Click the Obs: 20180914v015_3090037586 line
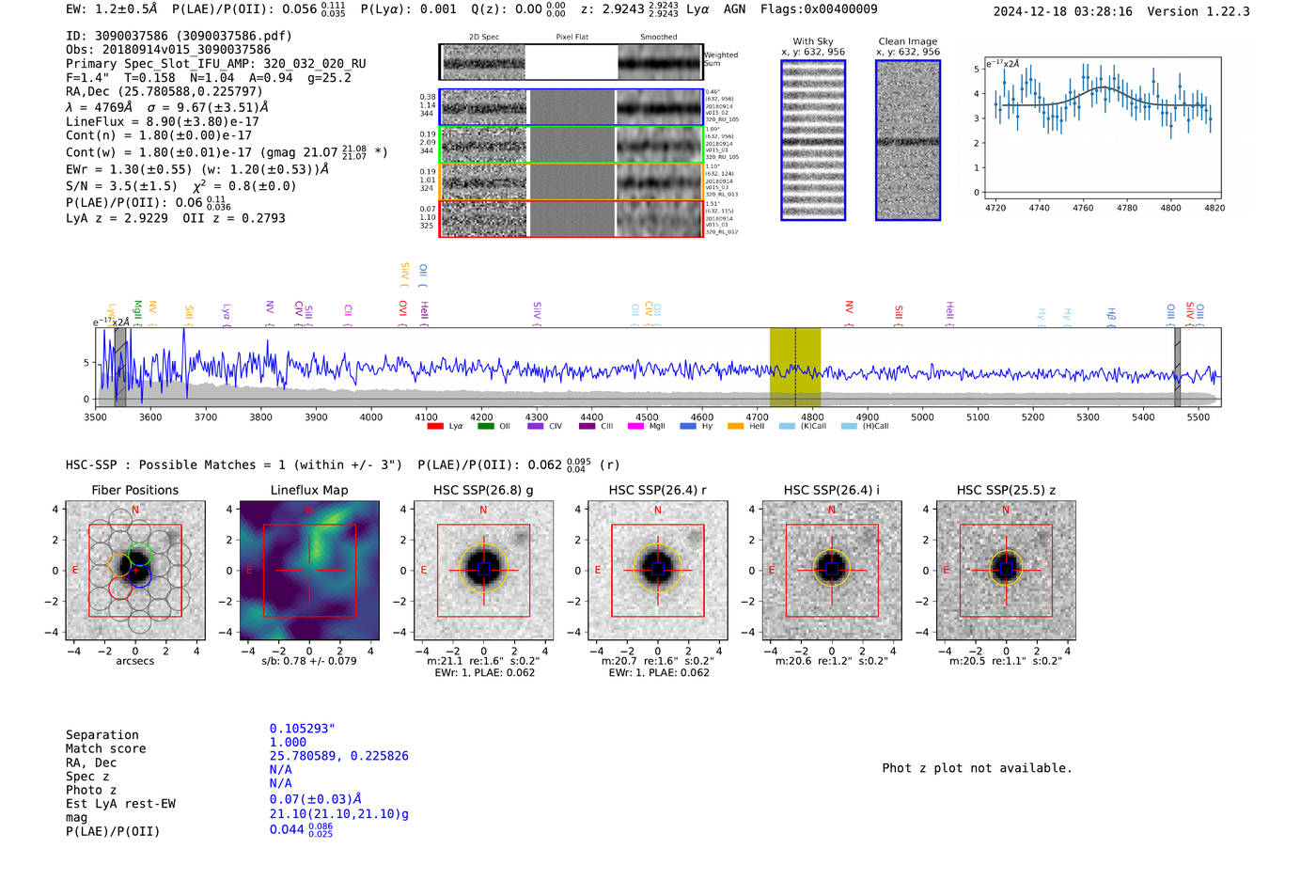Image resolution: width=1316 pixels, height=896 pixels. pos(168,50)
